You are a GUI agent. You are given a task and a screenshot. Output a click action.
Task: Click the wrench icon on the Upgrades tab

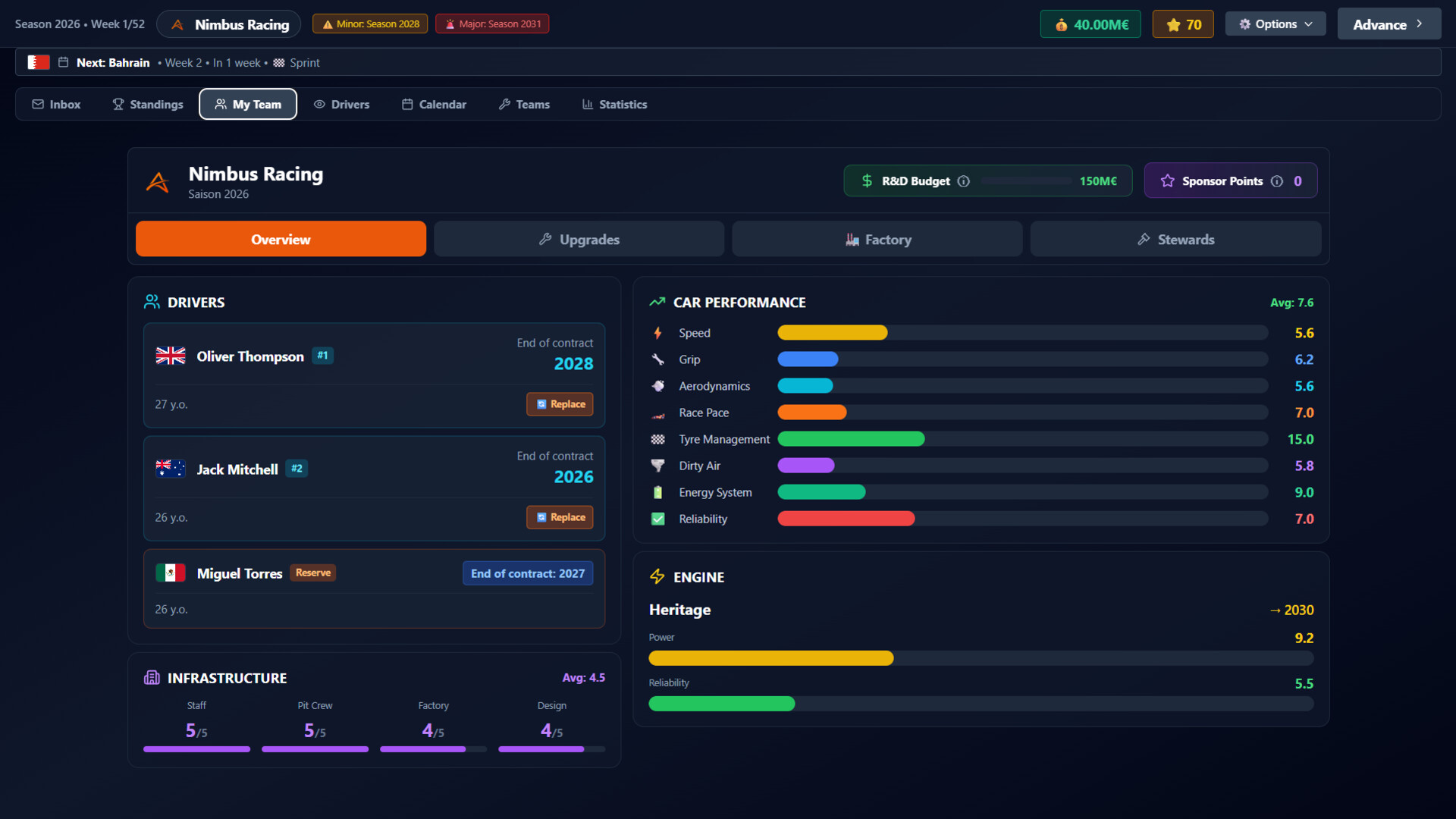pos(545,239)
